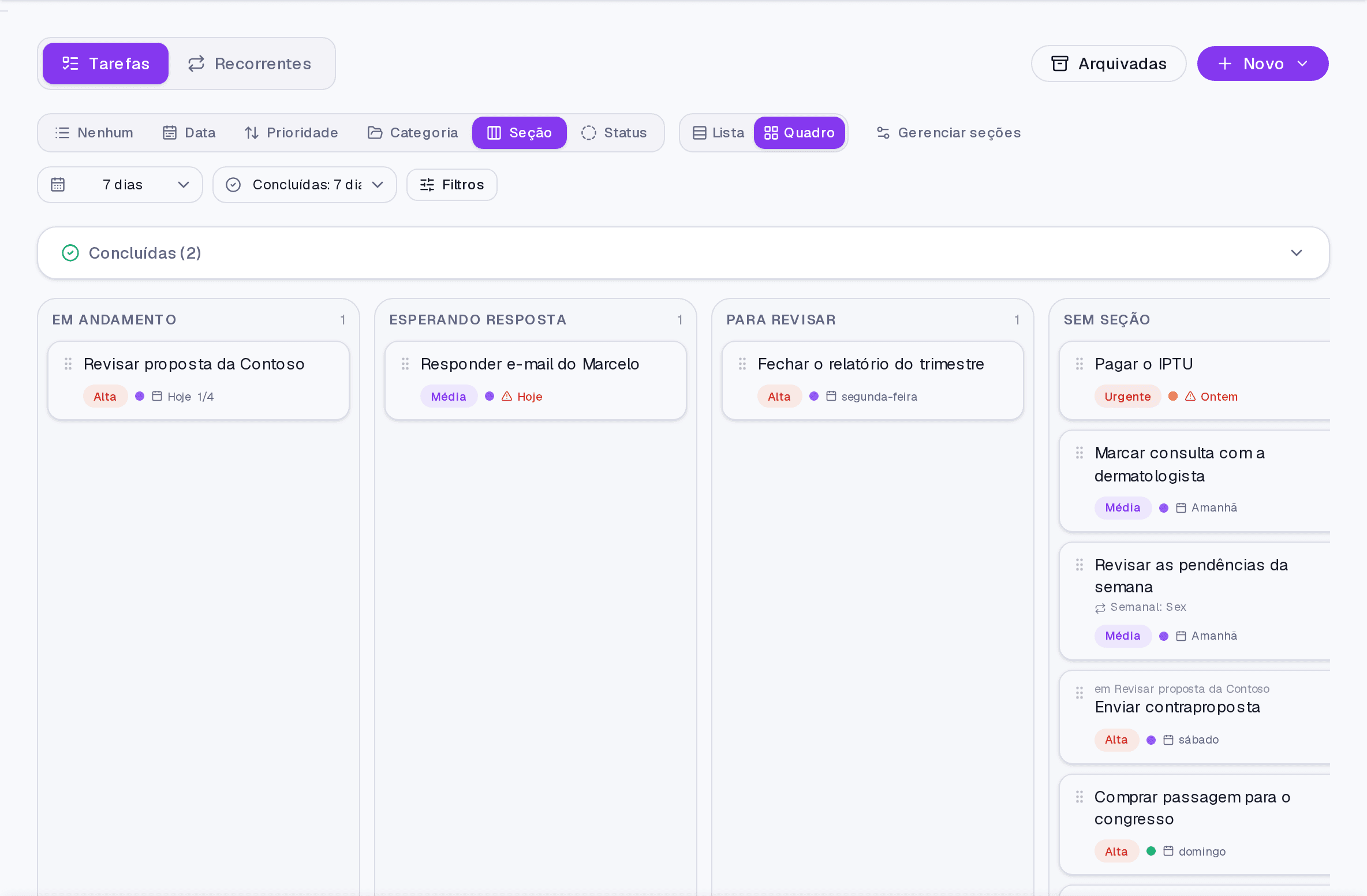Screen dimensions: 1367x896
Task: Switch to Lista view
Action: [719, 133]
